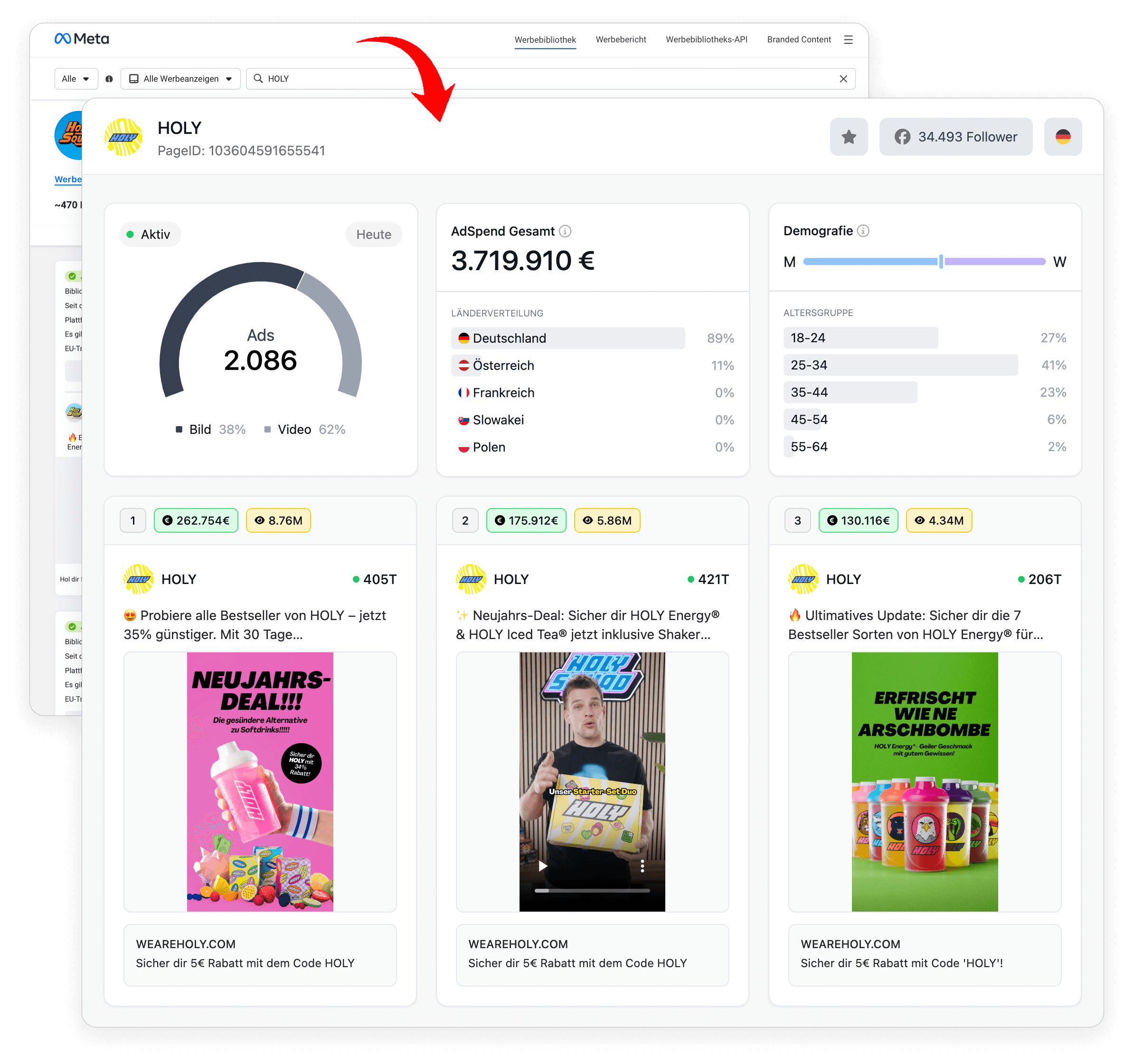Click the info icon next to Alle dropdown
The width and height of the screenshot is (1134, 1064).
pos(109,79)
